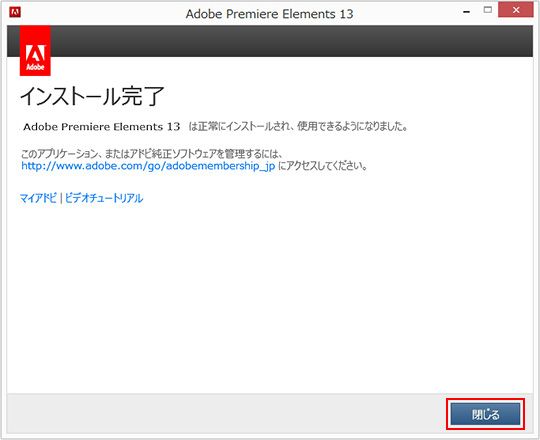Close window using the red X button
The height and width of the screenshot is (440, 540).
click(x=516, y=10)
